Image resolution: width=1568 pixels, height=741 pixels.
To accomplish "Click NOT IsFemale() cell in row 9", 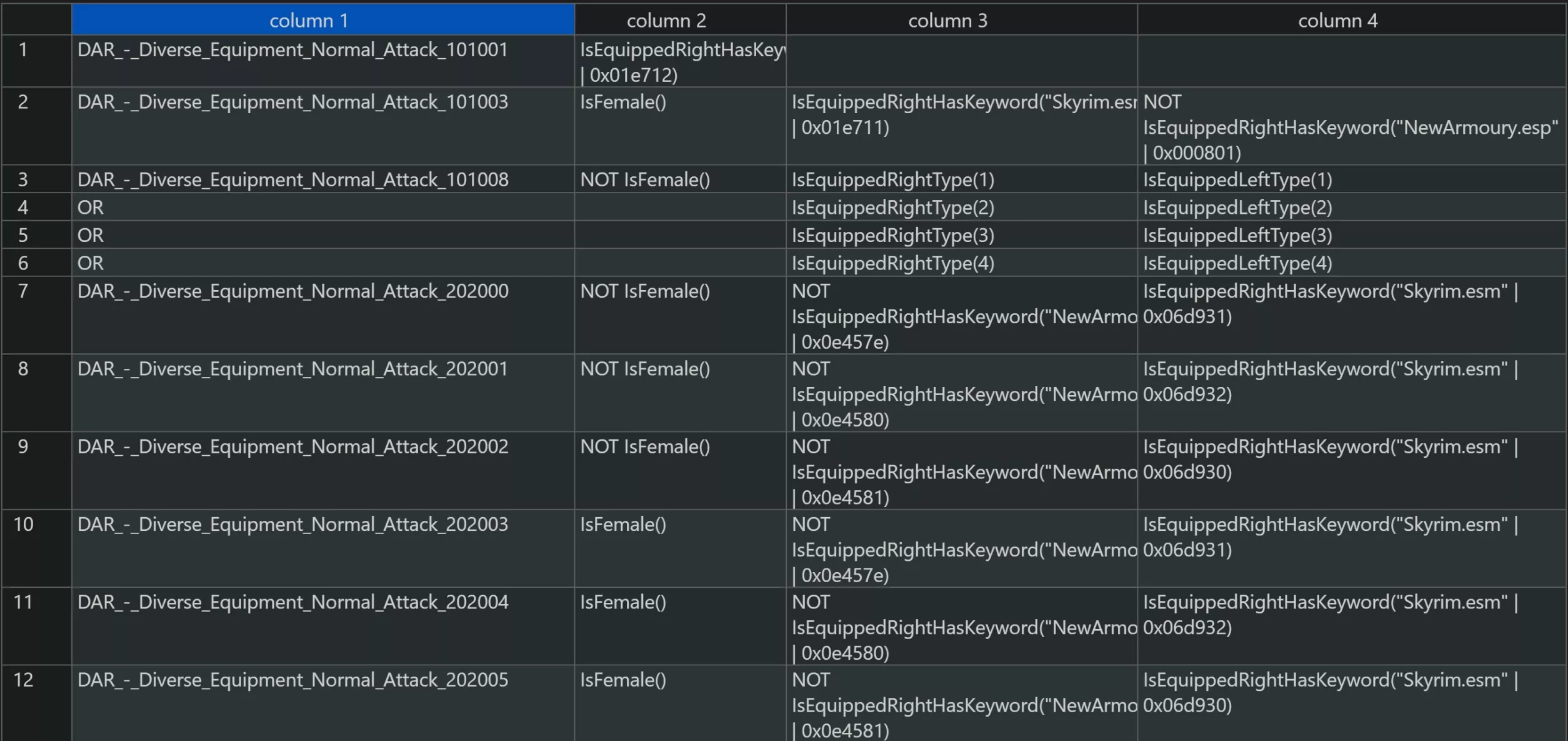I will coord(680,471).
